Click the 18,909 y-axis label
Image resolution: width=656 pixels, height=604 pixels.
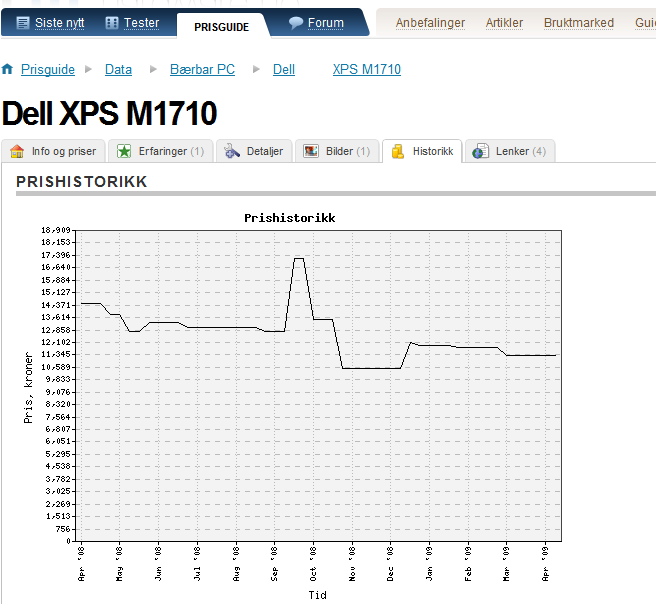[56, 230]
